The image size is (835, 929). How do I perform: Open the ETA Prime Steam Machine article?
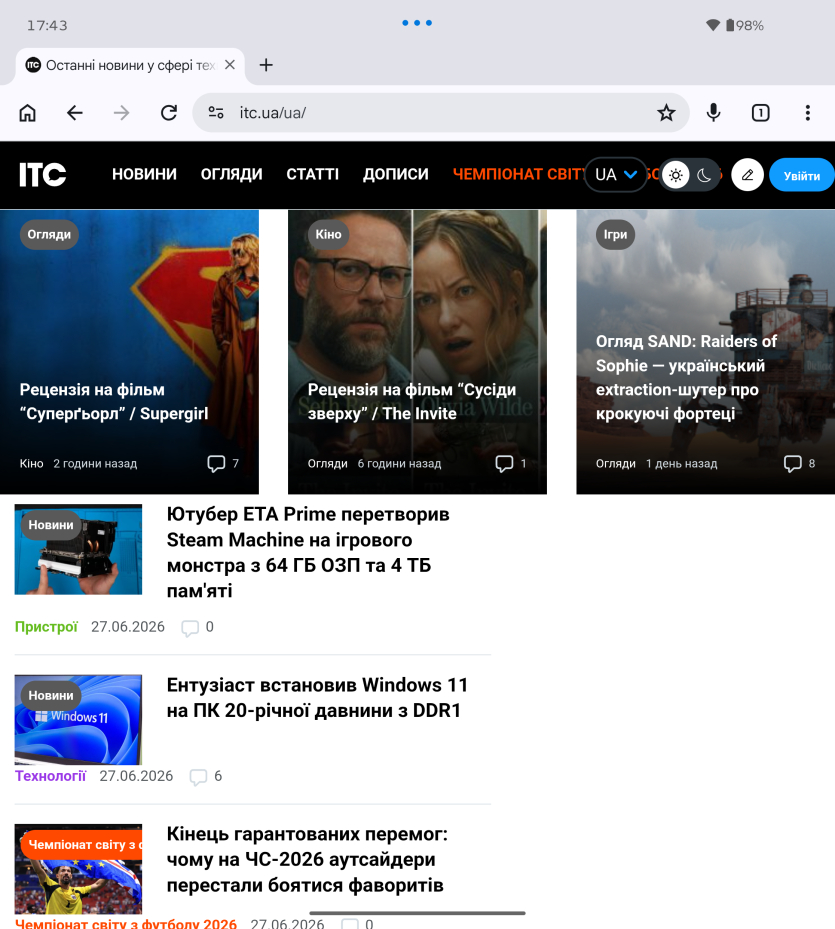(x=308, y=552)
